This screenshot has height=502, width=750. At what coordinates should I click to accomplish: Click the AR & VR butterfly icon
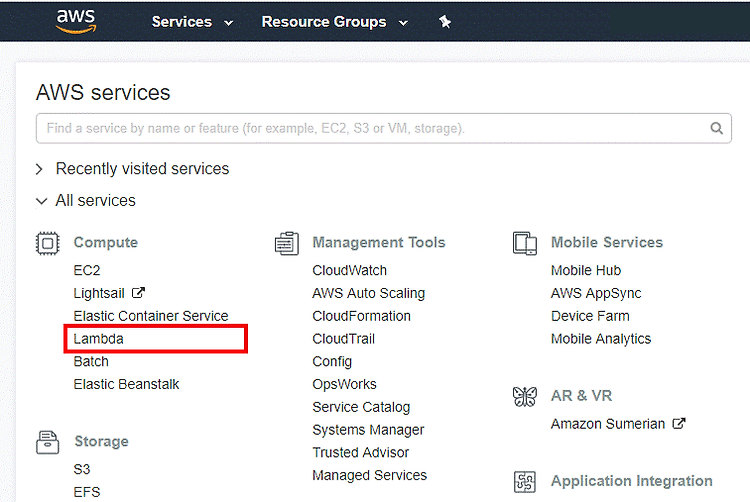(x=525, y=396)
